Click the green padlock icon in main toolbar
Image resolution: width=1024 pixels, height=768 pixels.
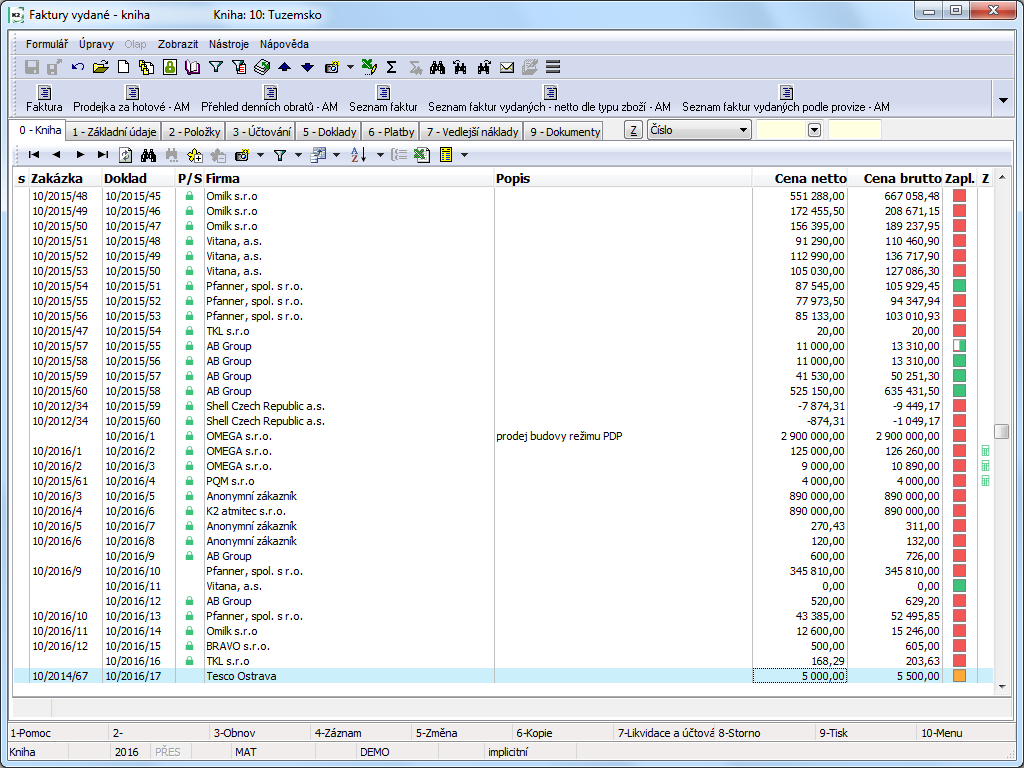click(170, 67)
